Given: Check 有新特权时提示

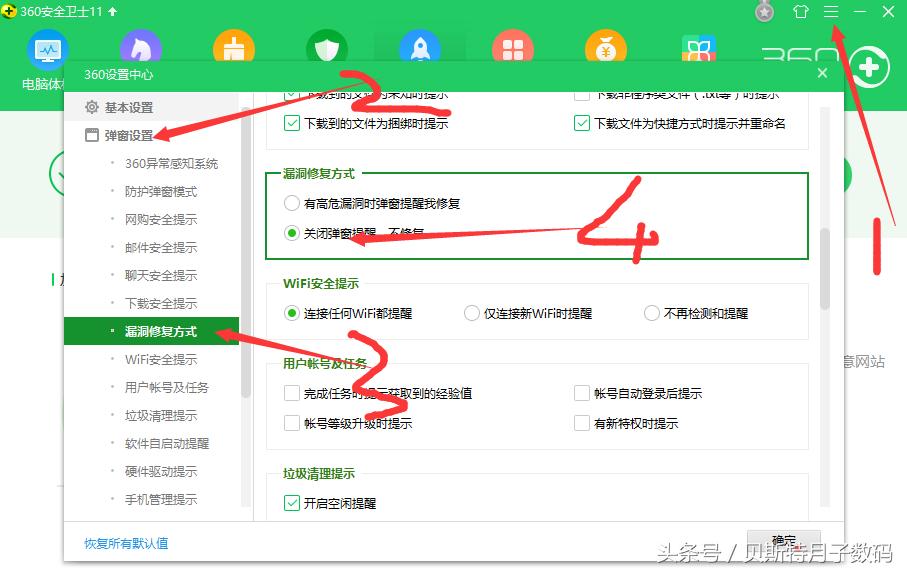Looking at the screenshot, I should 581,423.
